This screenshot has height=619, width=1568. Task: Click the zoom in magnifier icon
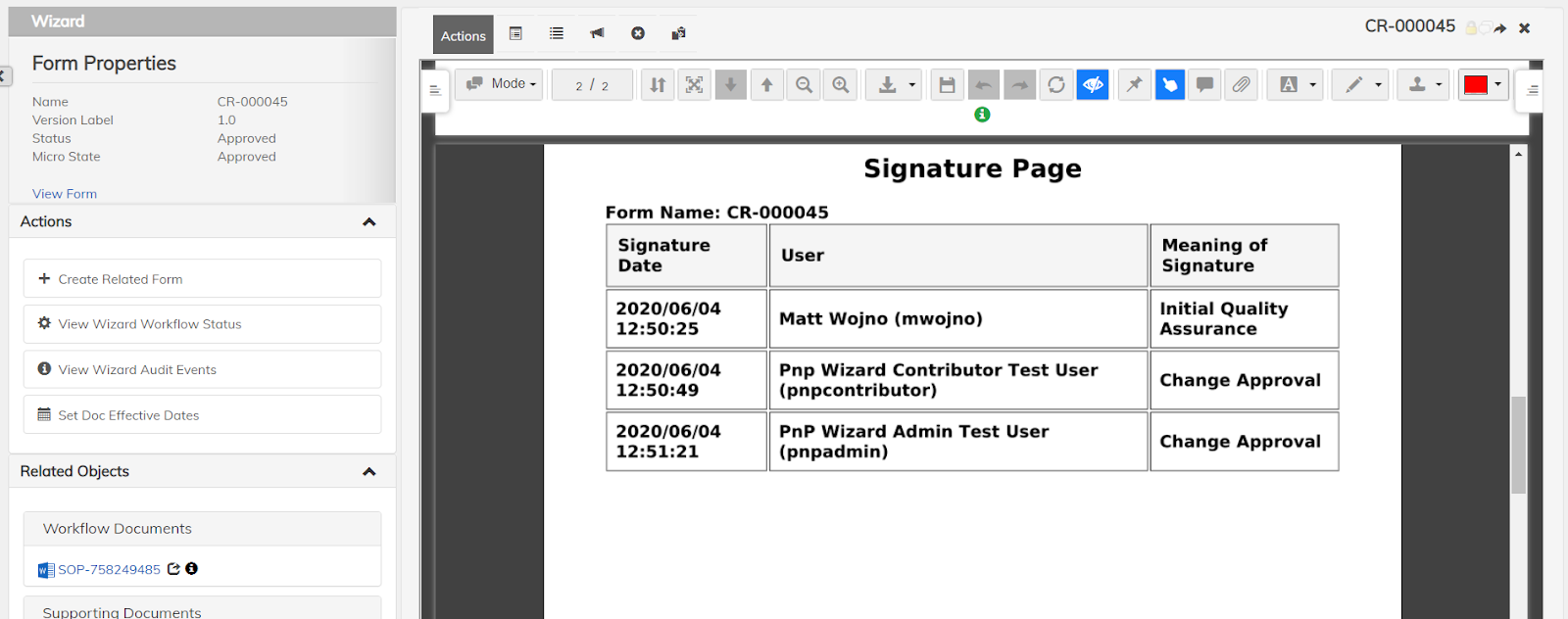click(x=841, y=85)
